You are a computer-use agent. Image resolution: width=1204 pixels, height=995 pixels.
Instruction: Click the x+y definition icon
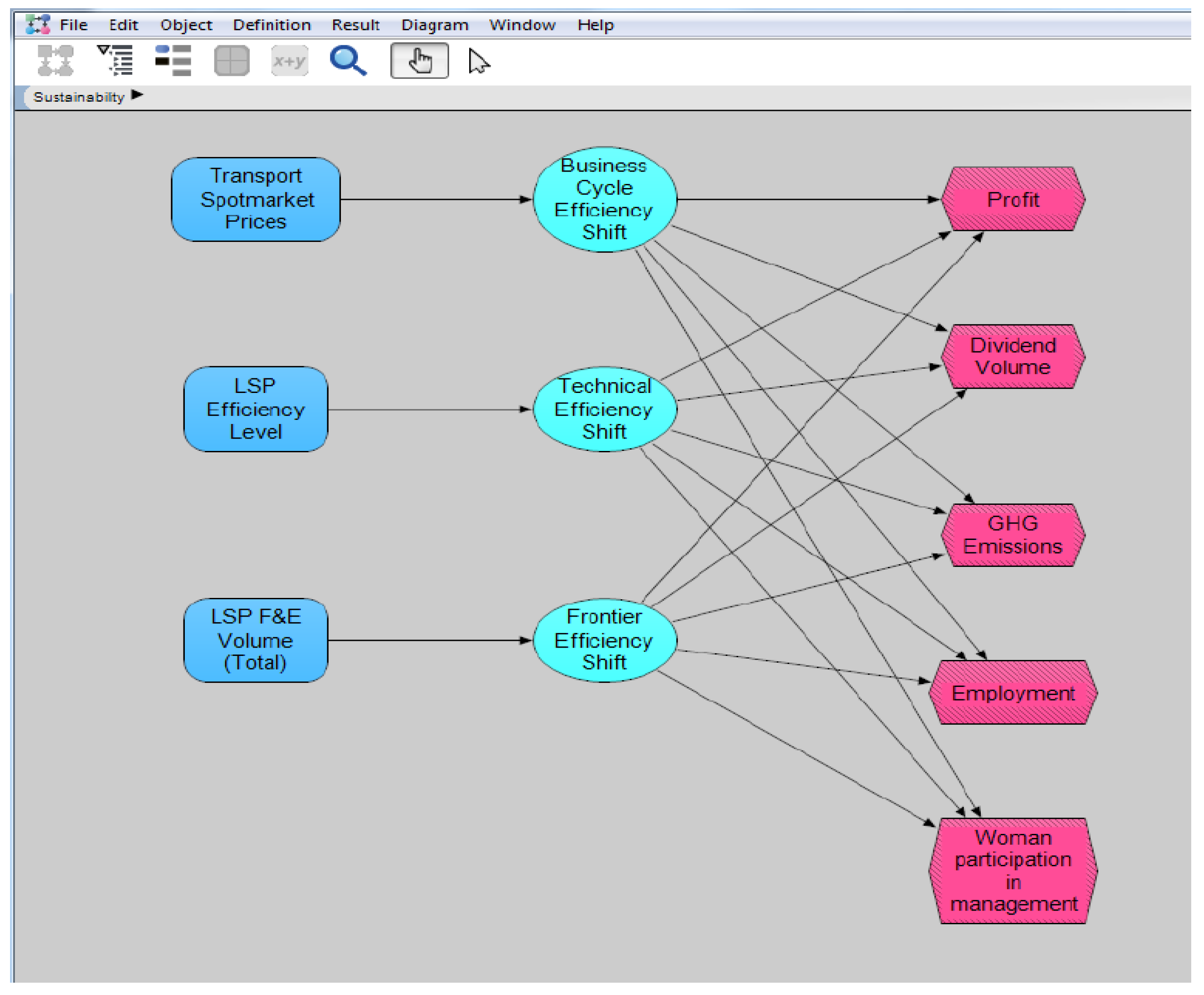coord(289,60)
